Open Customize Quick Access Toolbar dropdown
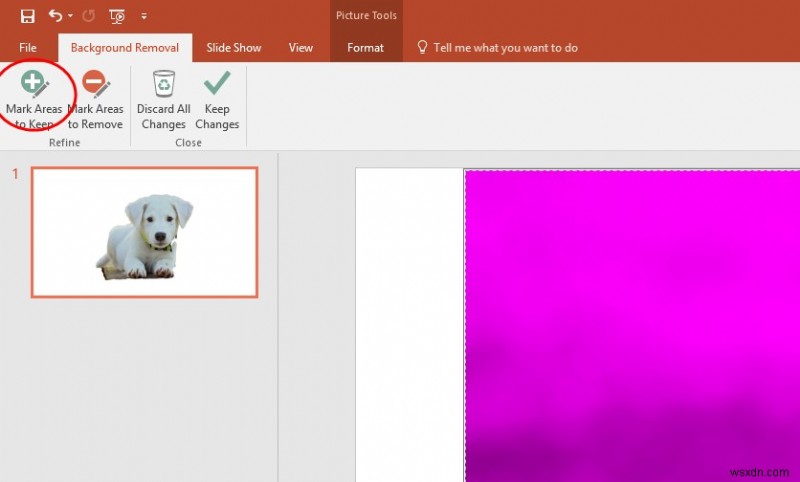Image resolution: width=800 pixels, height=482 pixels. 144,16
